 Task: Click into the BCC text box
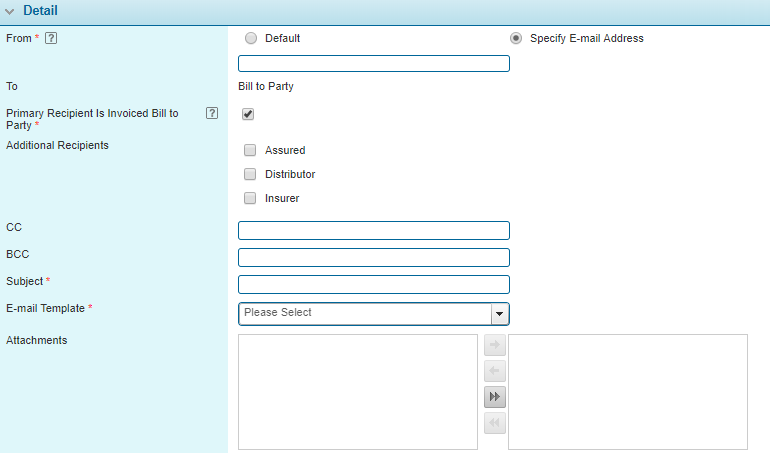tap(374, 258)
